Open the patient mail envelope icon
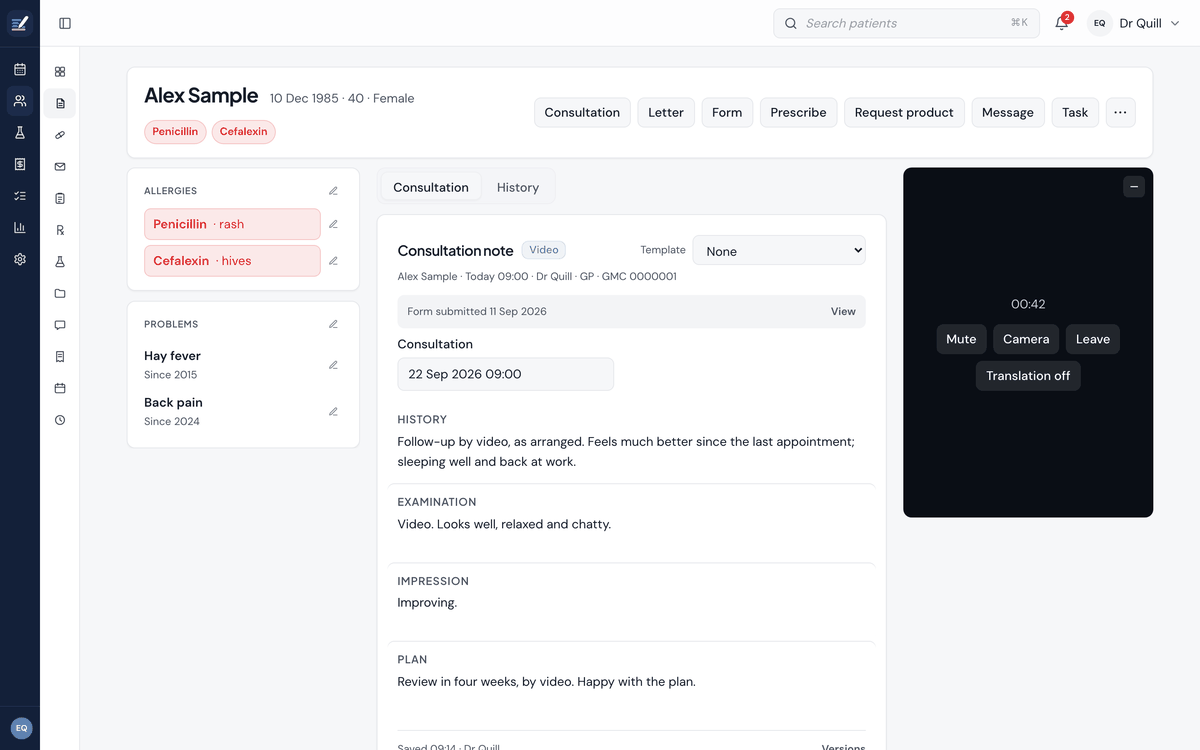 click(x=60, y=166)
